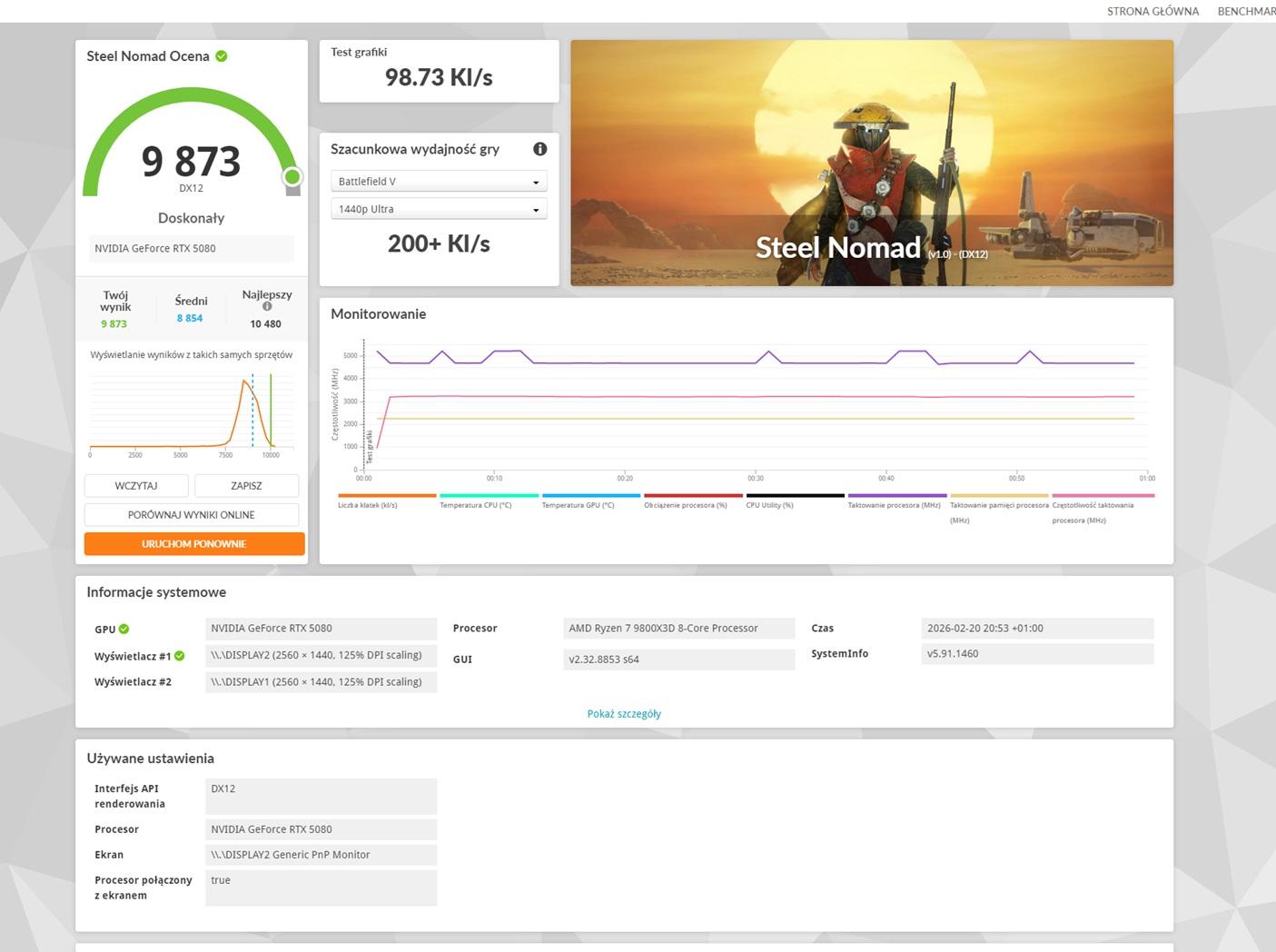This screenshot has width=1276, height=952.
Task: Open the 1440p Ultra resolution dropdown
Action: pos(439,209)
